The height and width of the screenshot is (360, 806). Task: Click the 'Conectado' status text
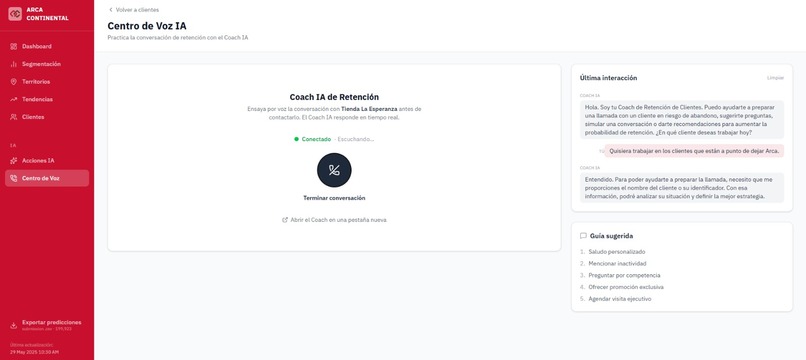coord(316,139)
